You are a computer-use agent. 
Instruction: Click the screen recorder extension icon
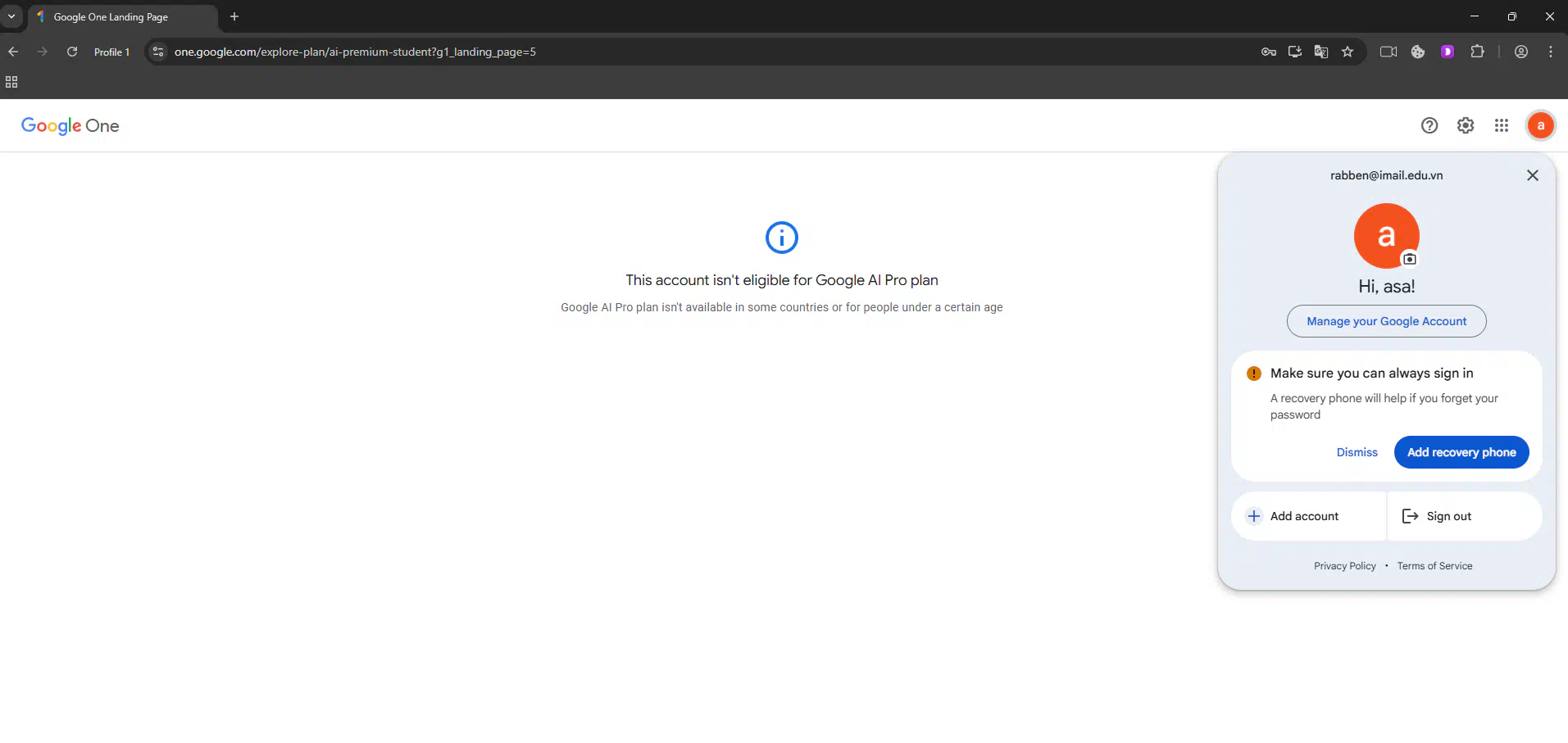[1388, 52]
